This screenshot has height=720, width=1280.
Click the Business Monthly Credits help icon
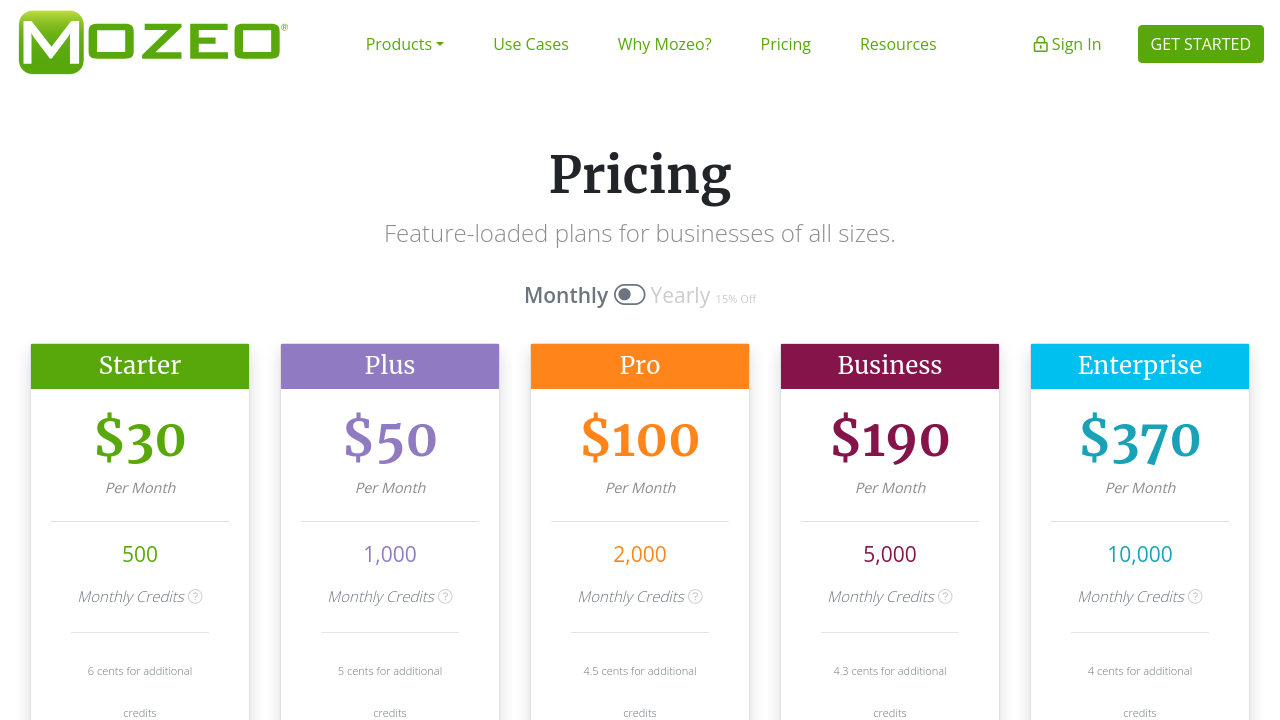click(x=946, y=597)
